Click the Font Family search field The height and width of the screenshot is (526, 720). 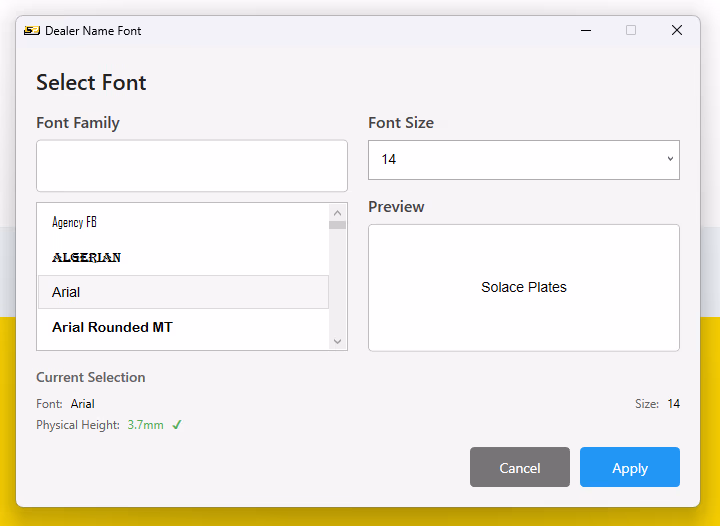click(x=192, y=166)
